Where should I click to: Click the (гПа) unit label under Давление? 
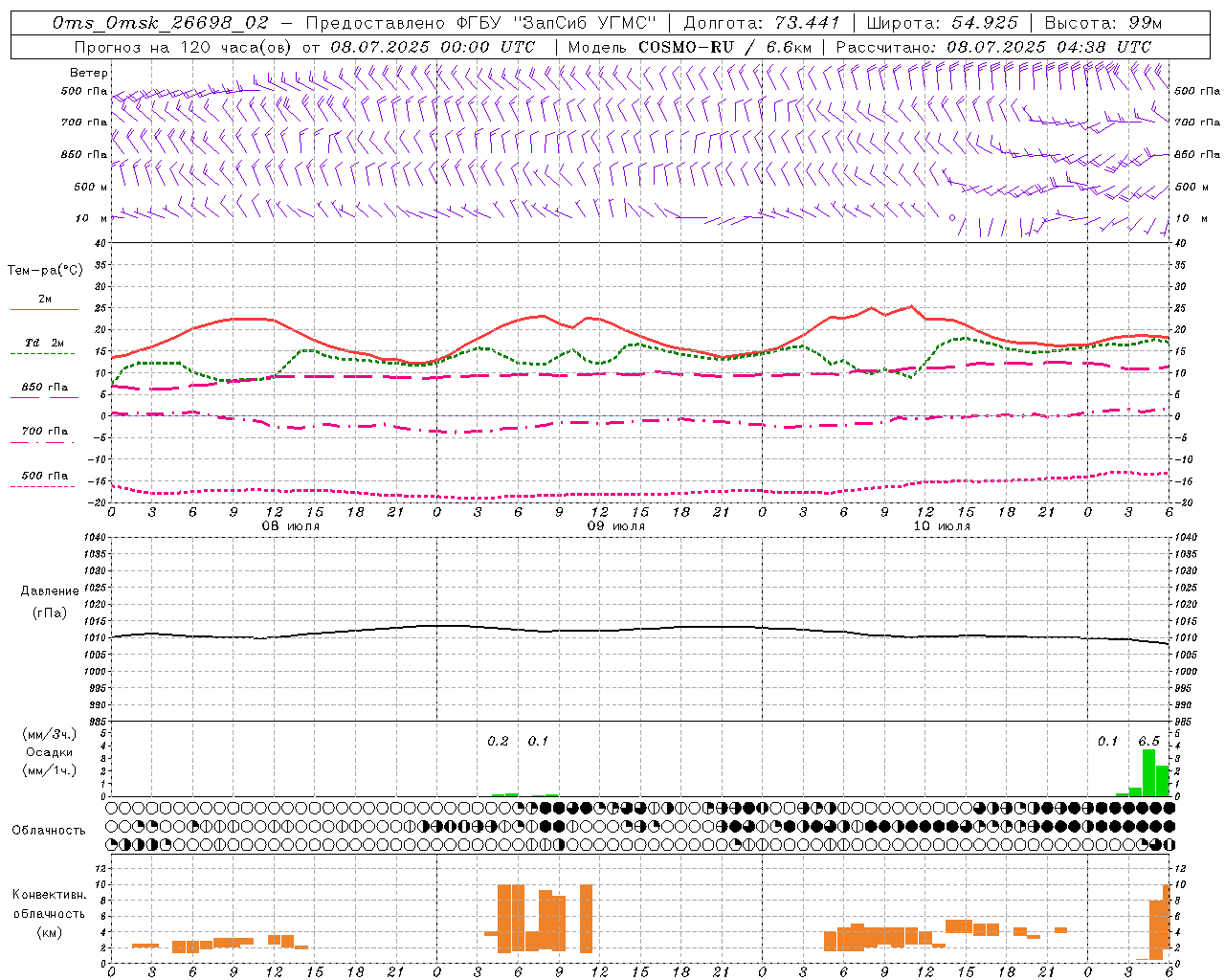point(50,612)
